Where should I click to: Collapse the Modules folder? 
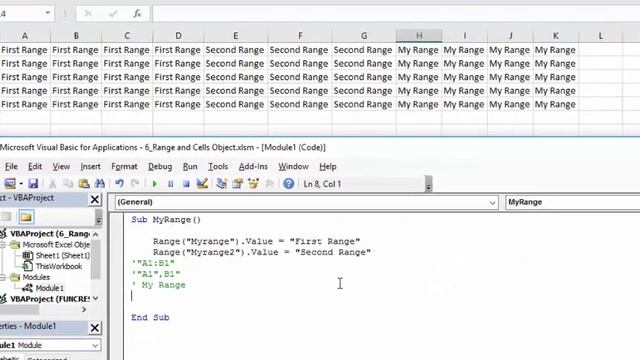point(2,277)
